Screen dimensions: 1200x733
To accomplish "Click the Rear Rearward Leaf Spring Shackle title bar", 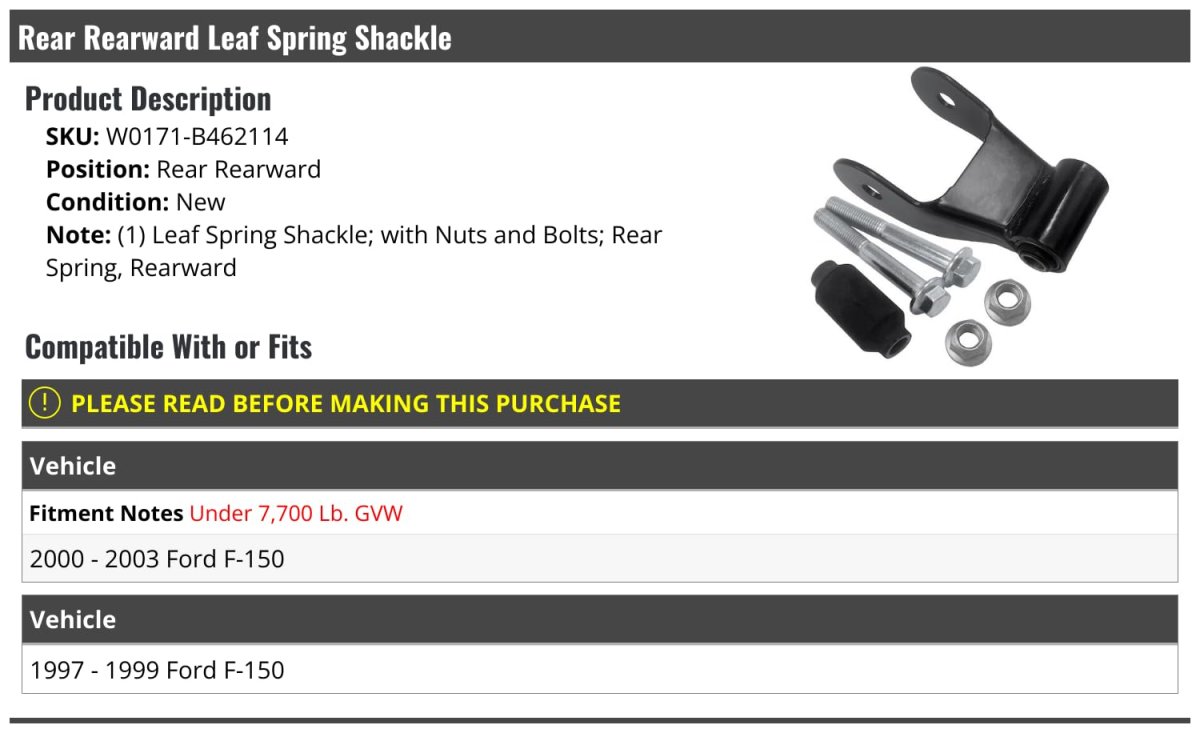I will pyautogui.click(x=235, y=38).
